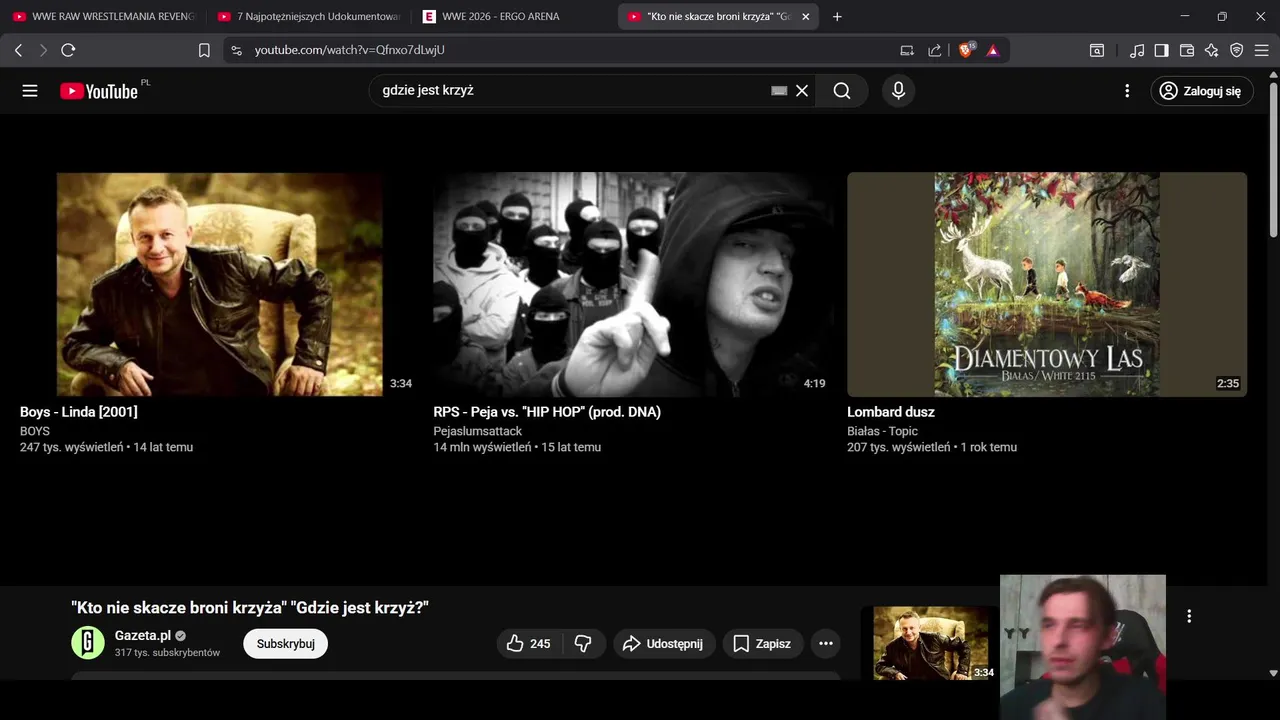Click 247 tys. wyświetleń • 14 lat temu text

pos(106,447)
